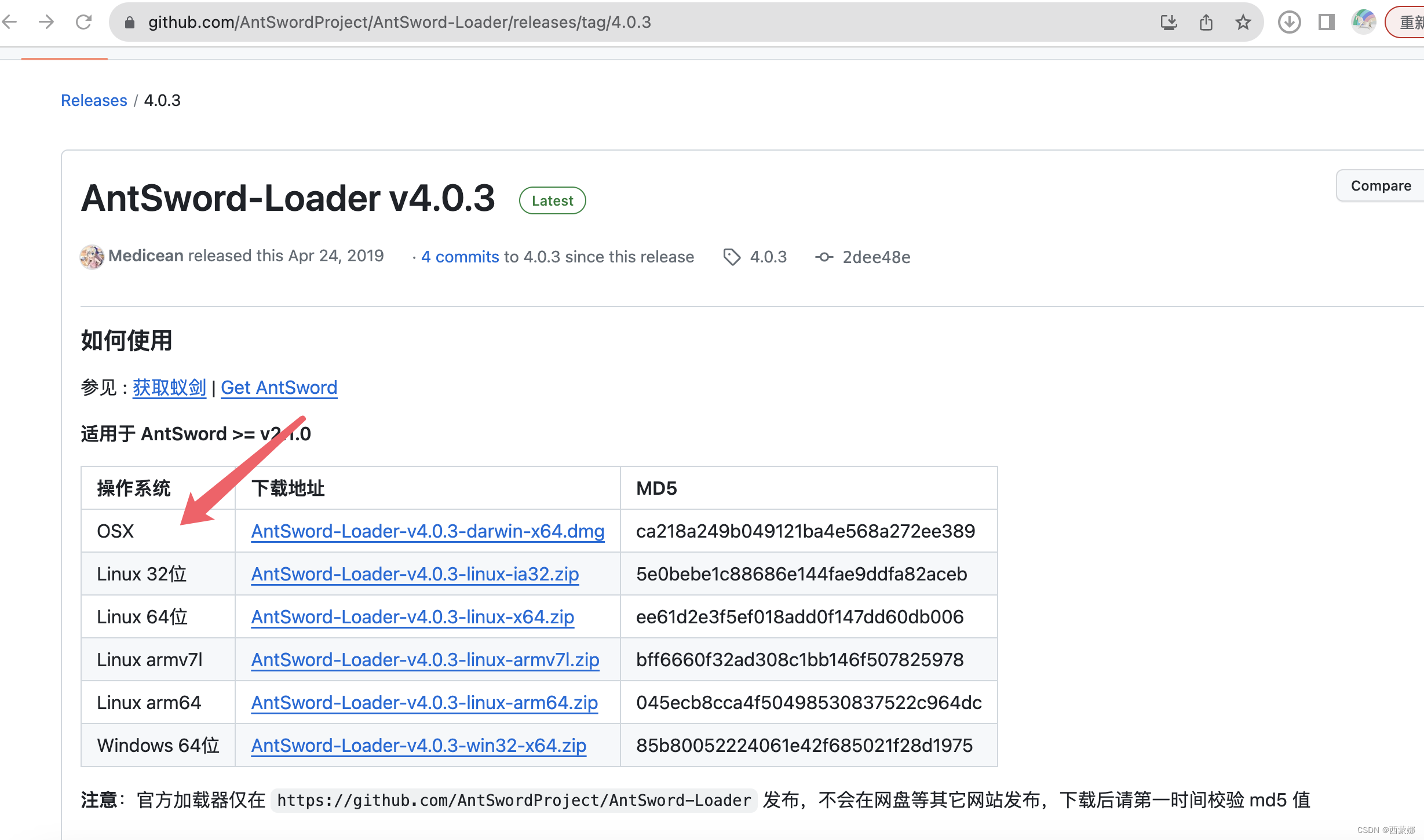Screen dimensions: 1424x840
Task: Click the Latest badge
Action: pos(552,200)
